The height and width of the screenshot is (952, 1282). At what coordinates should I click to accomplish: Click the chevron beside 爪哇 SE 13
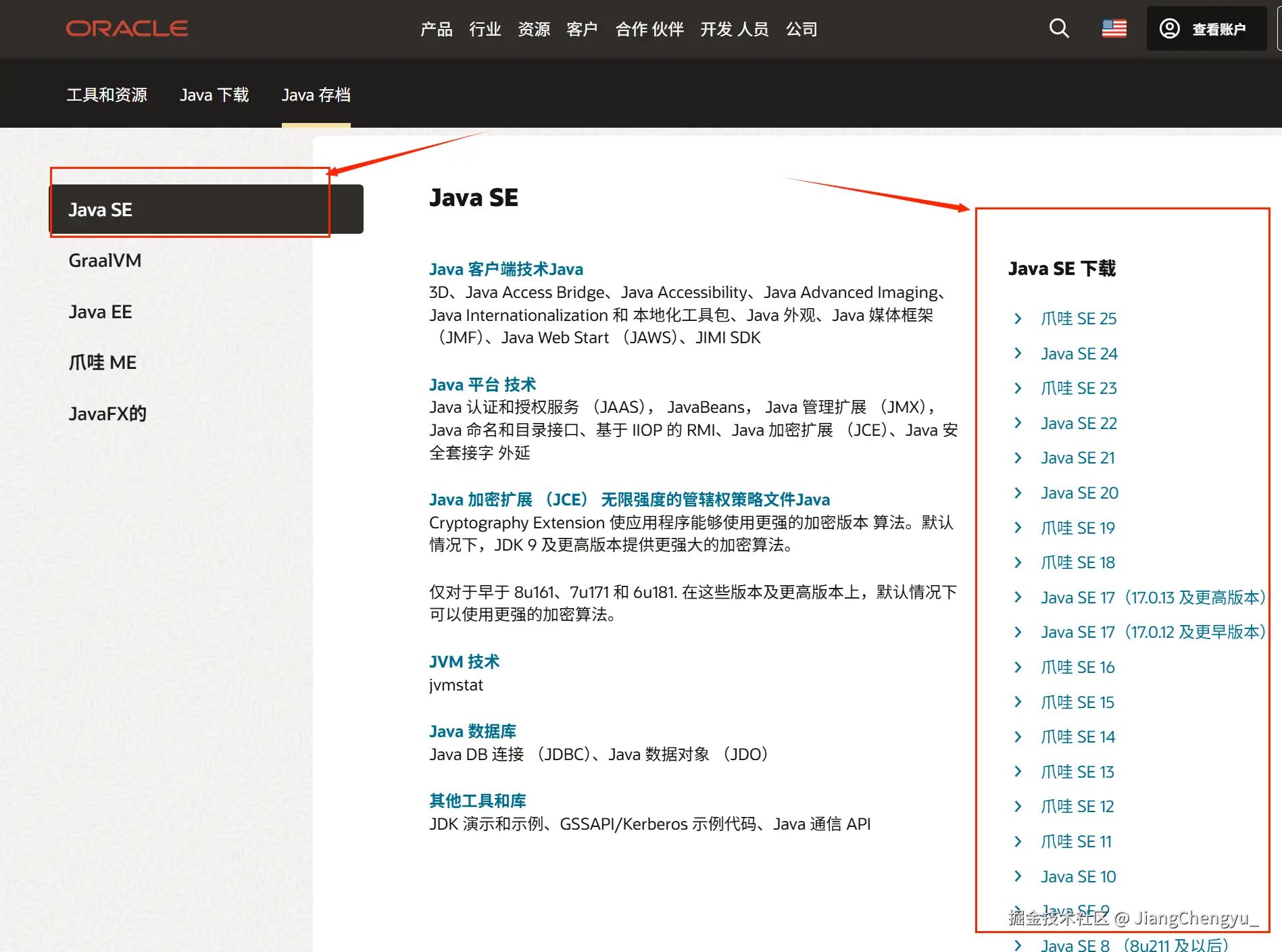click(1018, 772)
